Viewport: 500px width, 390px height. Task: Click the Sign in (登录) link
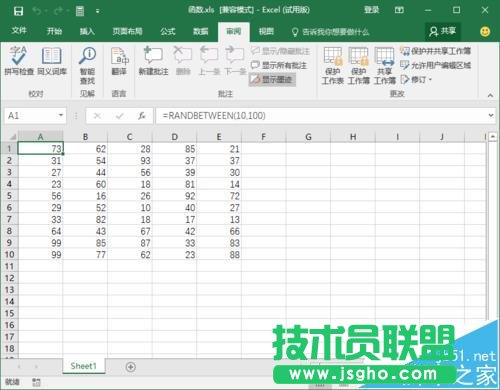[x=371, y=10]
